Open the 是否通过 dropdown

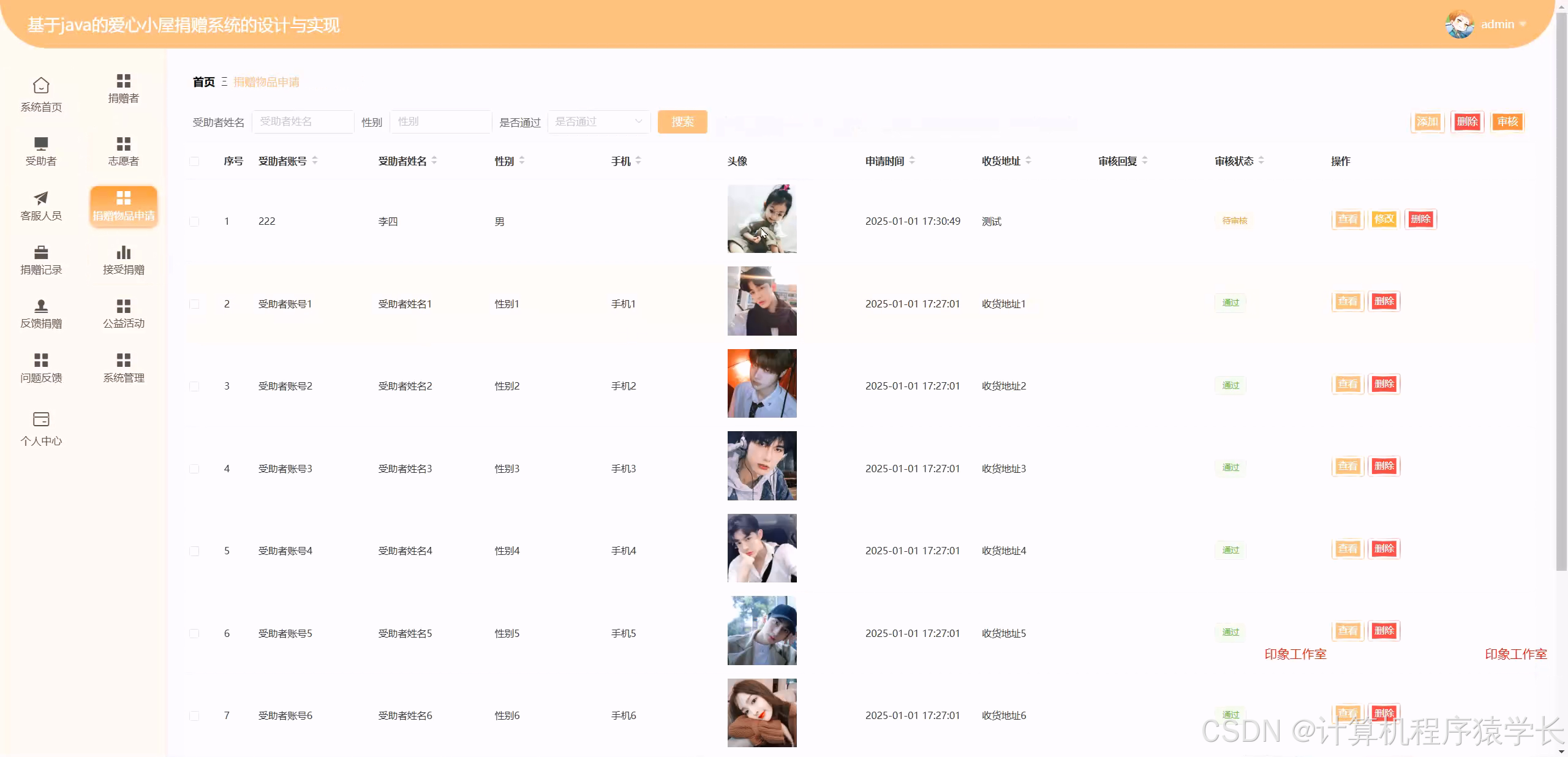pyautogui.click(x=597, y=122)
